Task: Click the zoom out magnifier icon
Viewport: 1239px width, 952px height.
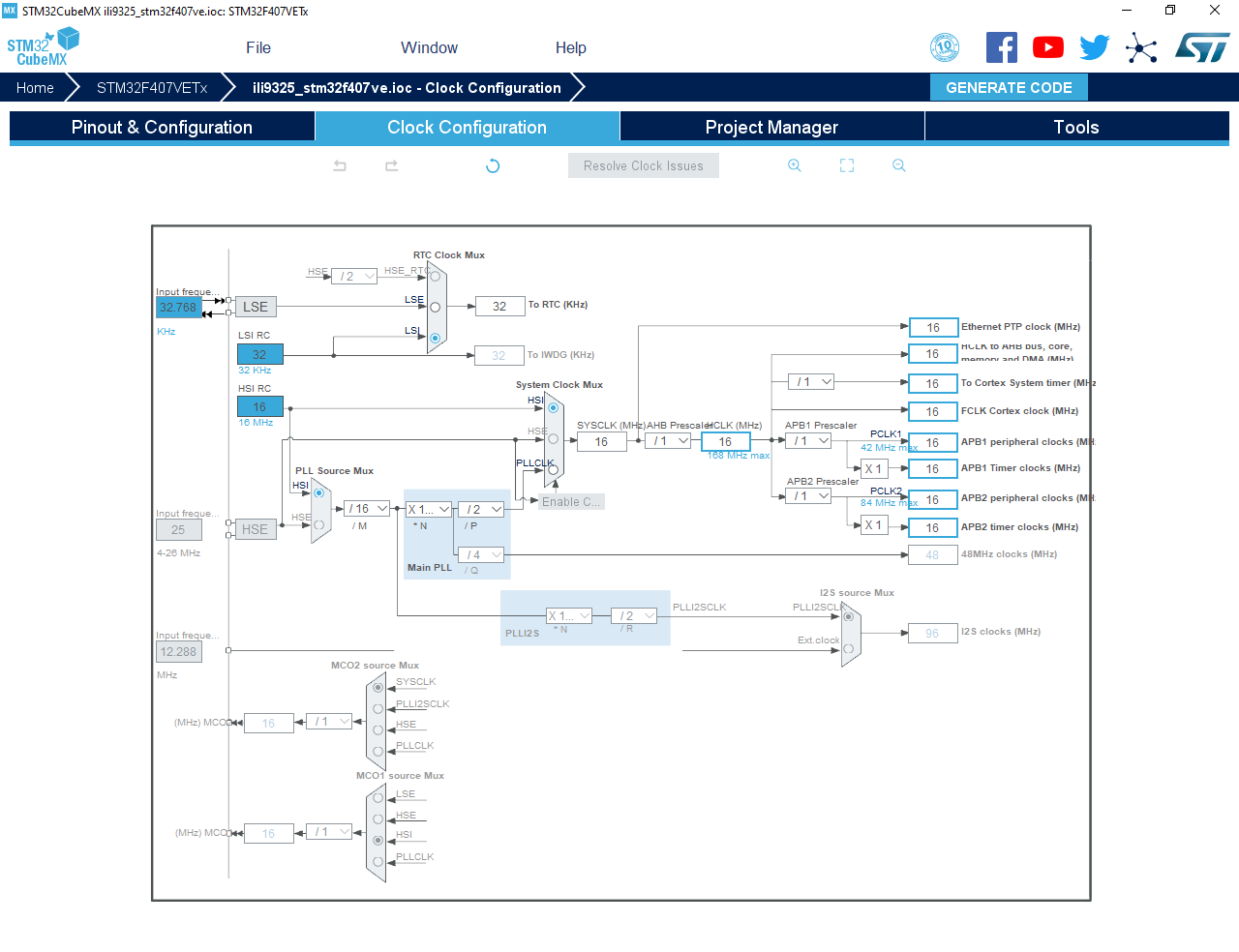Action: [x=899, y=165]
